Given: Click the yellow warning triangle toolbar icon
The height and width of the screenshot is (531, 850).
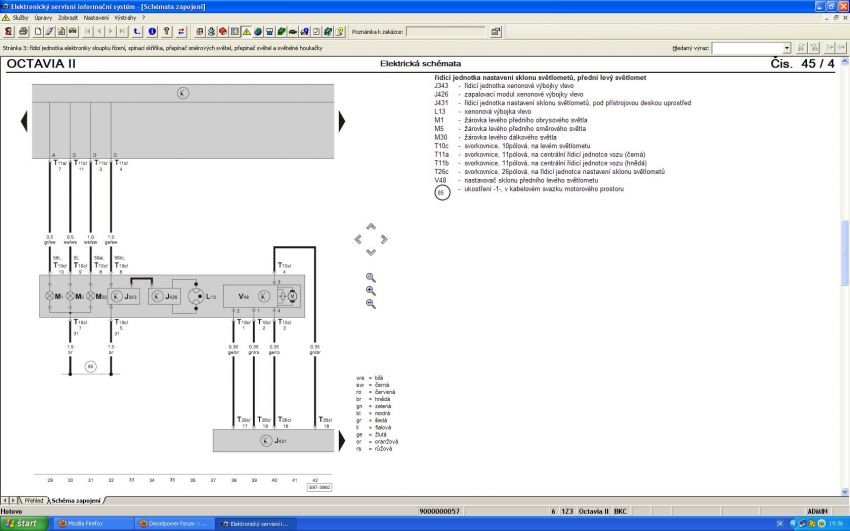Looking at the screenshot, I should pos(247,31).
